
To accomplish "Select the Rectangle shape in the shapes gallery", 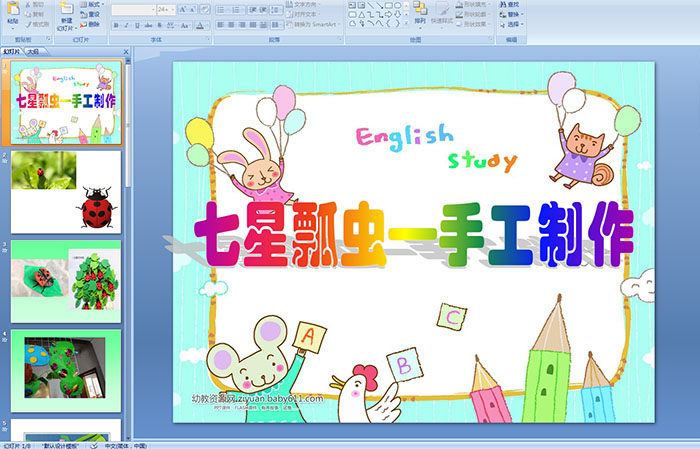I will coord(389,5).
